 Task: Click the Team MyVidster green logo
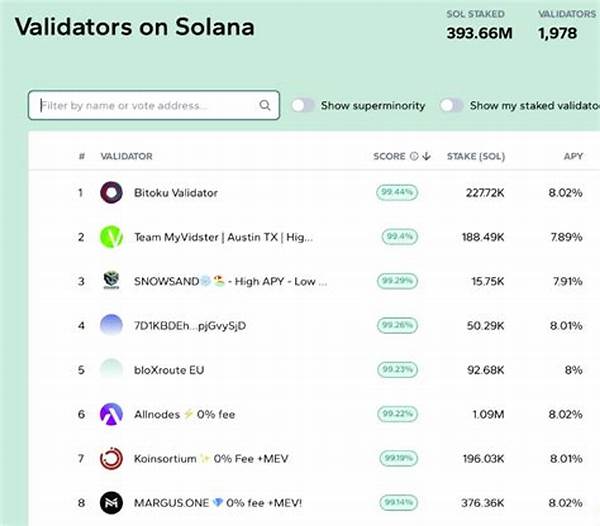coord(111,237)
